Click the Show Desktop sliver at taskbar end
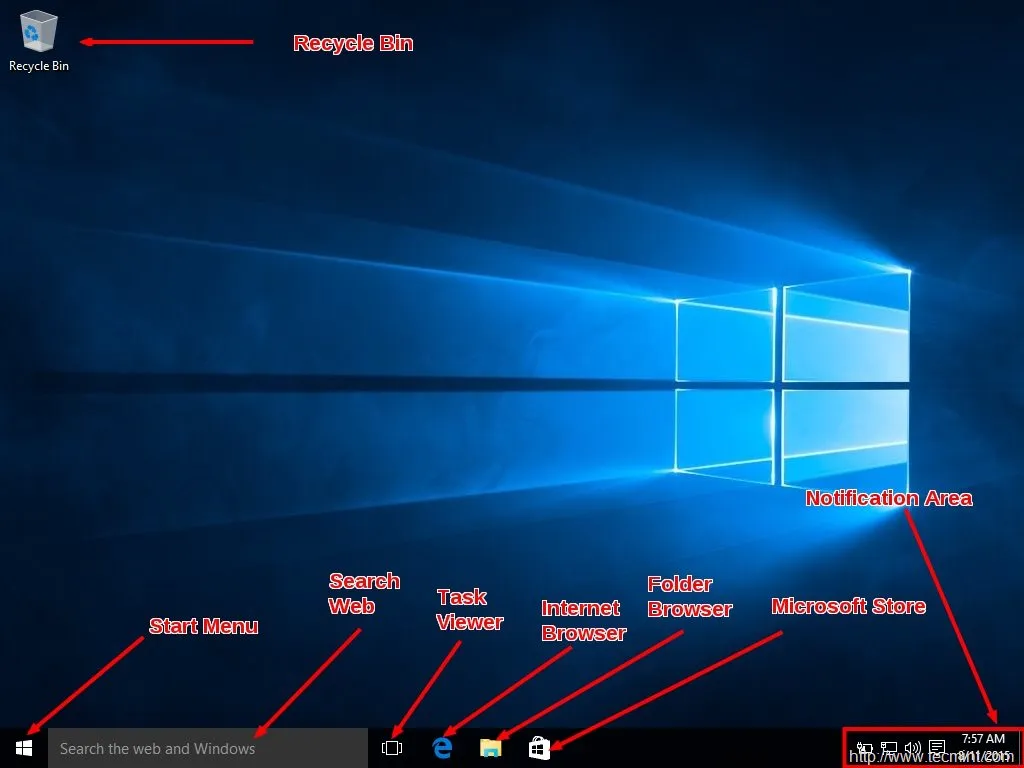This screenshot has height=768, width=1024. coord(1020,748)
